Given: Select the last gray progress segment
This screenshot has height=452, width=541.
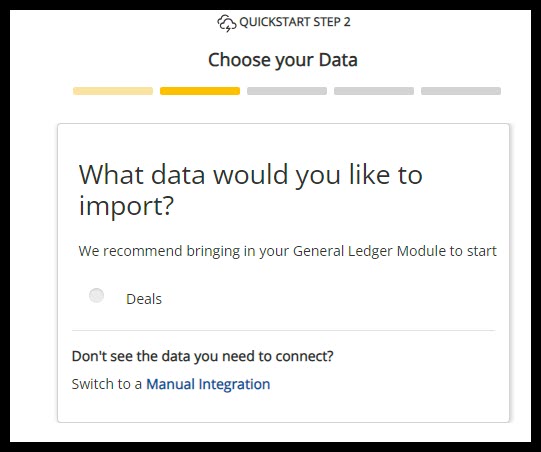Looking at the screenshot, I should pyautogui.click(x=461, y=91).
